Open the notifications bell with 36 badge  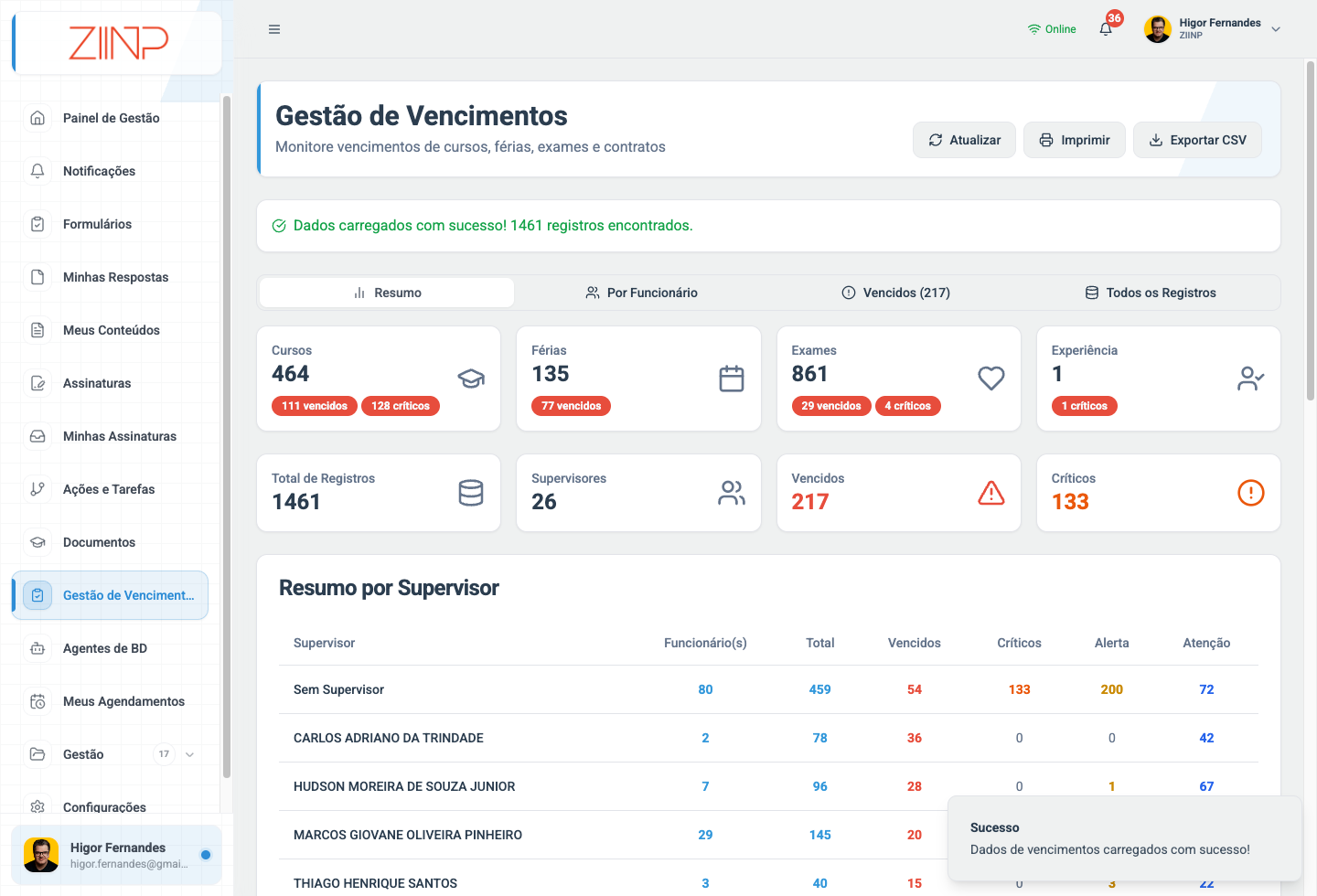coord(1106,29)
